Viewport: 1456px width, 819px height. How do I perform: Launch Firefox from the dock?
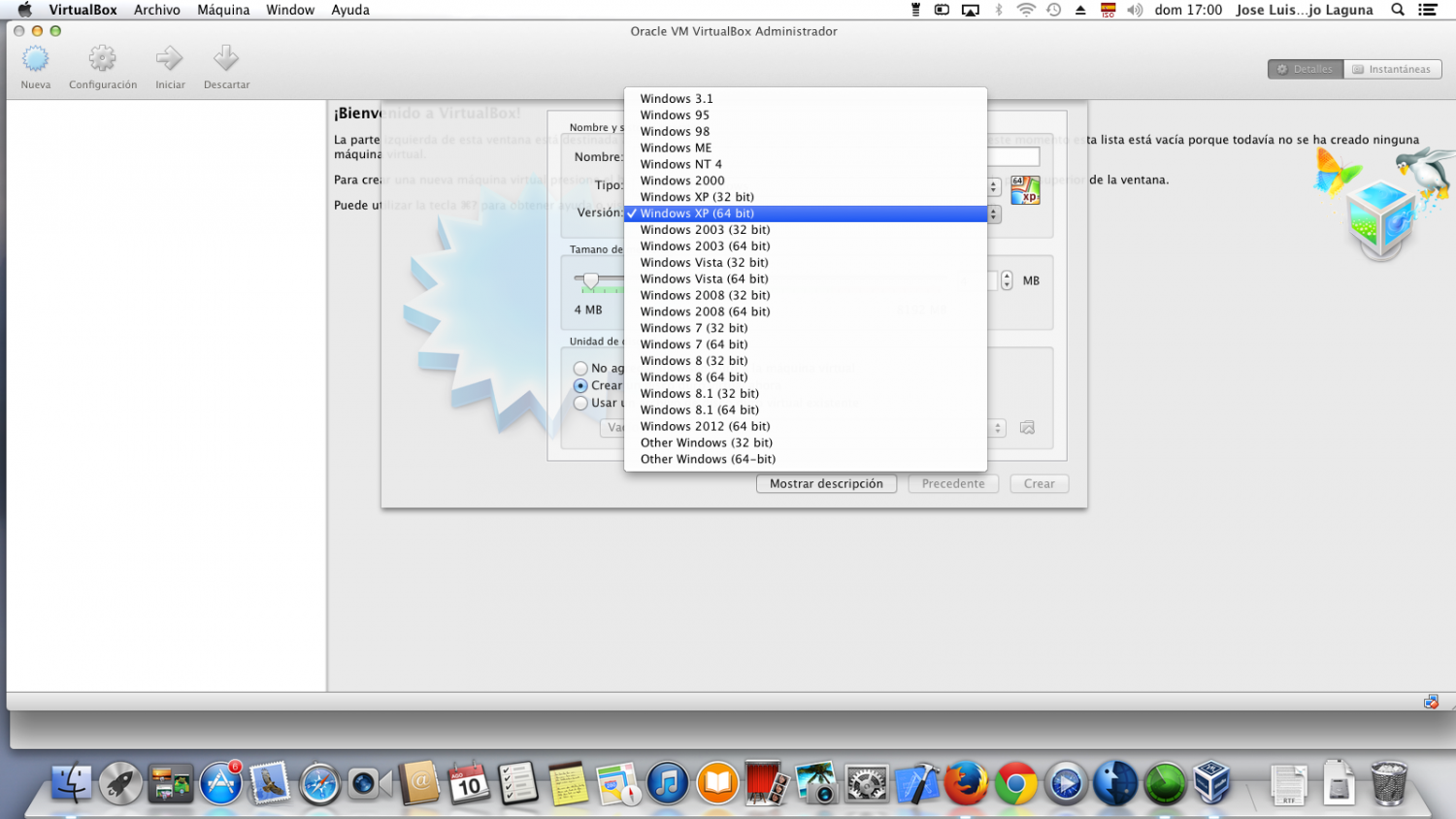click(x=966, y=783)
